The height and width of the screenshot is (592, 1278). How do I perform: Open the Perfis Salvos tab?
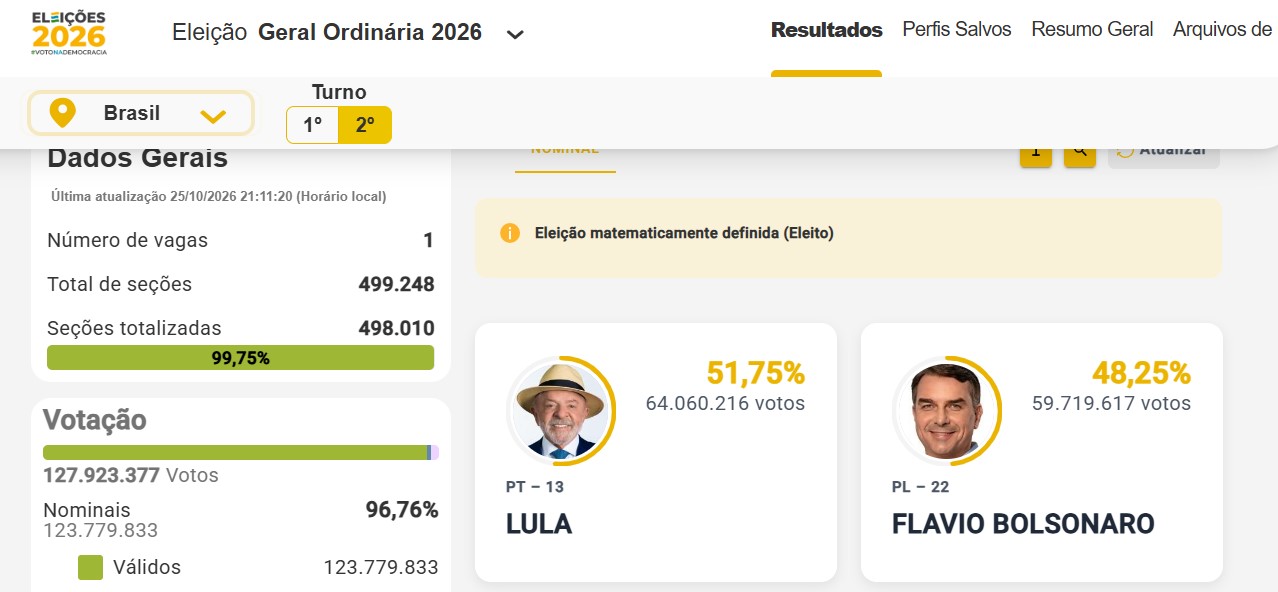pyautogui.click(x=957, y=30)
